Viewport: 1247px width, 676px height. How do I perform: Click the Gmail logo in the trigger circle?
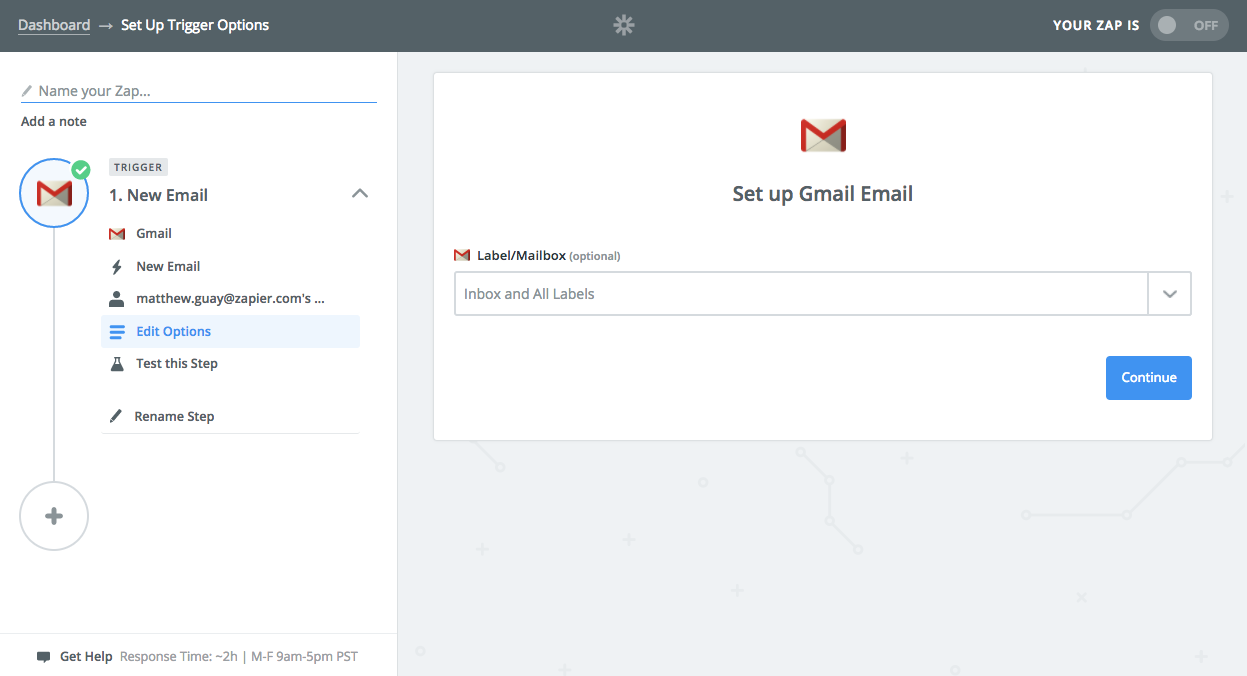point(53,193)
